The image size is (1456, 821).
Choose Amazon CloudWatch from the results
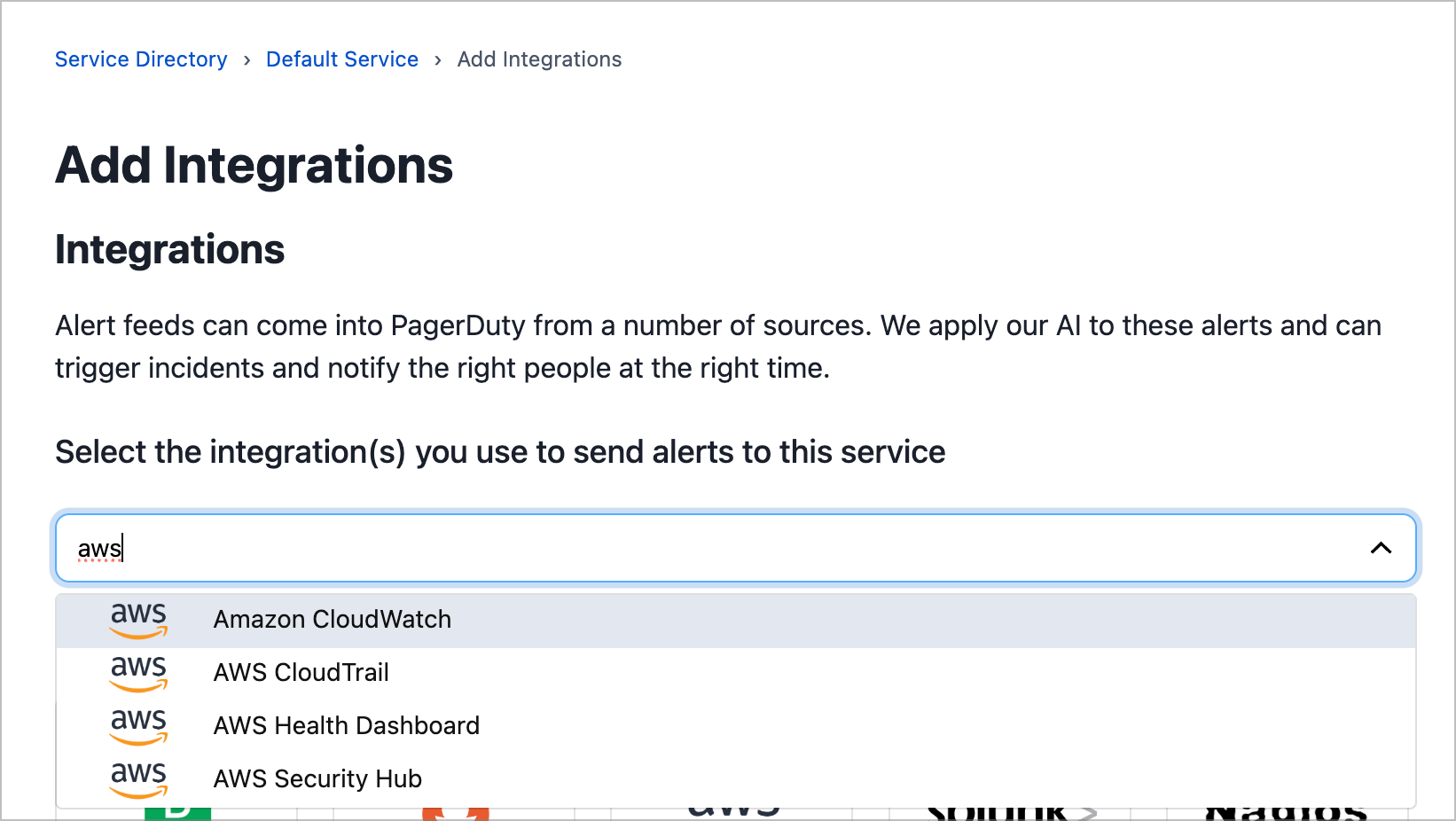[332, 619]
